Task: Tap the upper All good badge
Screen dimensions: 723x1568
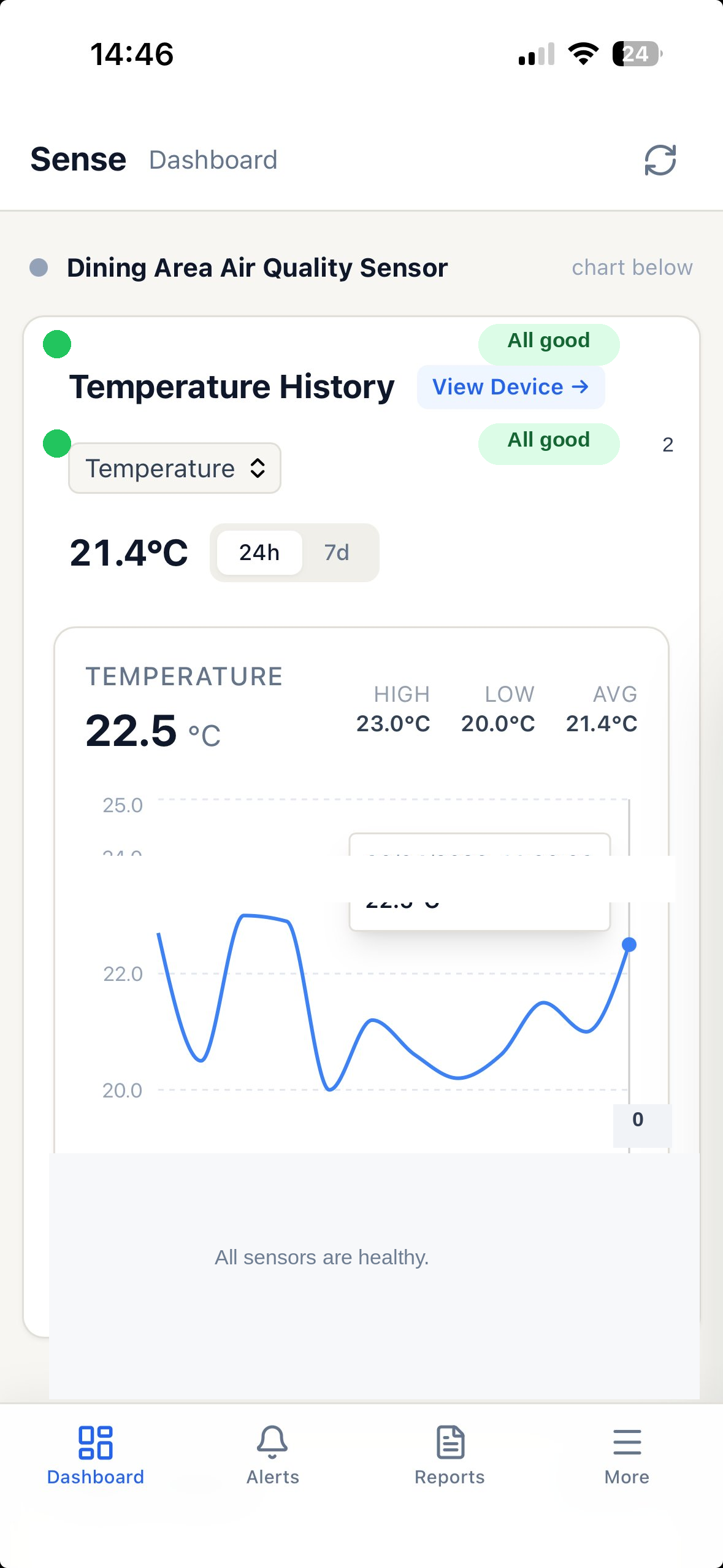Action: click(549, 341)
